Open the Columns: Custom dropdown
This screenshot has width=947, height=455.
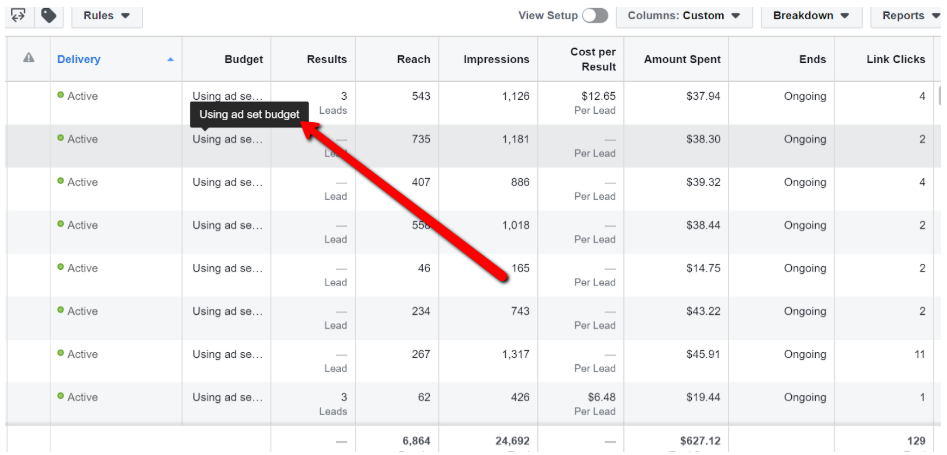(684, 16)
